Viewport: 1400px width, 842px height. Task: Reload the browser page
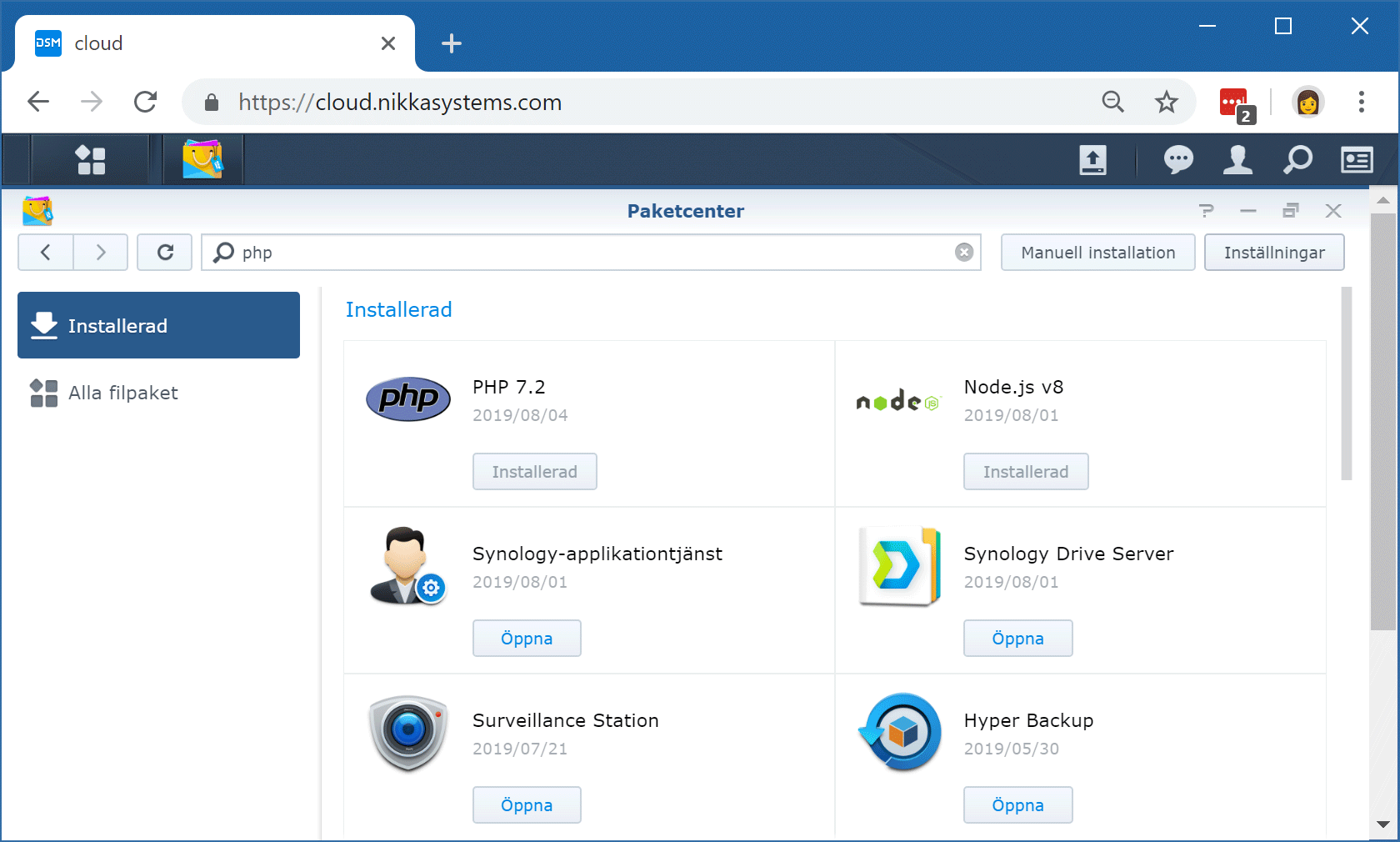coord(146,102)
